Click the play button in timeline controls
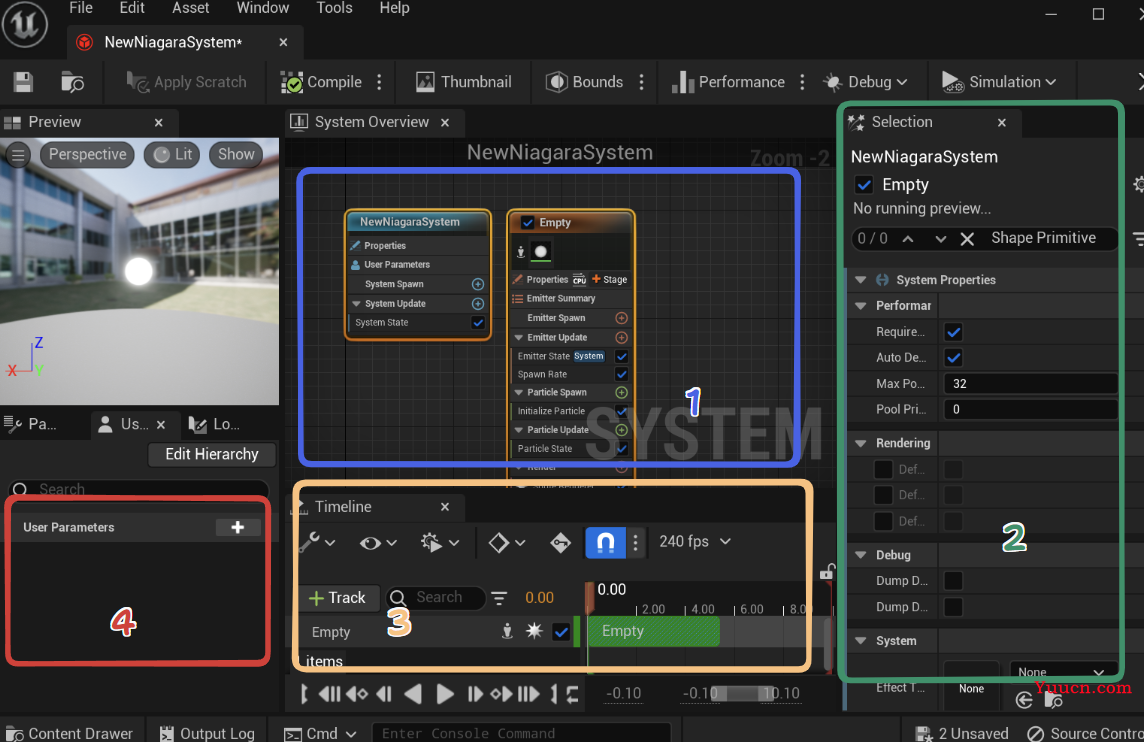Image resolution: width=1144 pixels, height=742 pixels. coord(444,694)
